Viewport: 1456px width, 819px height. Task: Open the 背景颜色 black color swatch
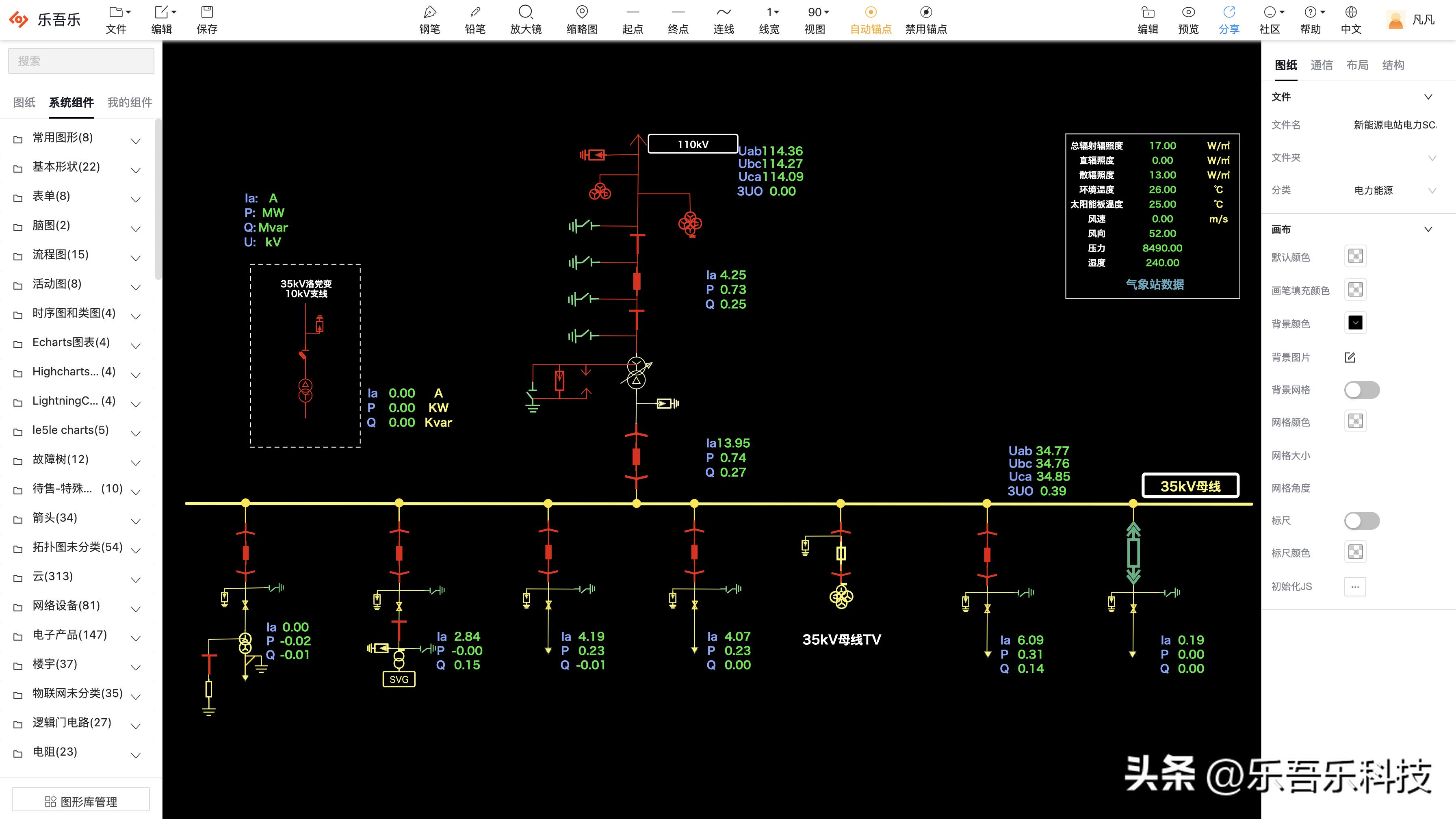pos(1355,323)
